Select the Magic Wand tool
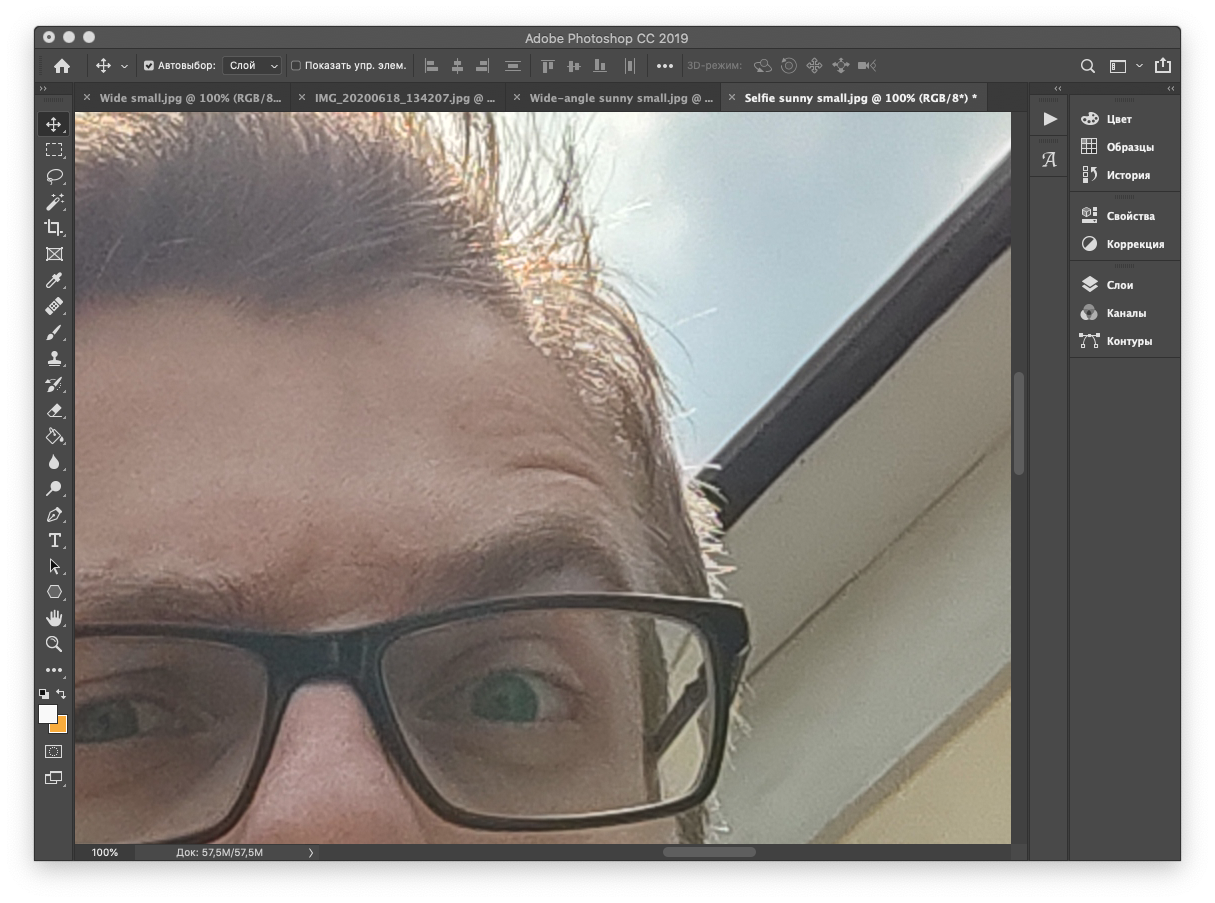 [x=54, y=202]
